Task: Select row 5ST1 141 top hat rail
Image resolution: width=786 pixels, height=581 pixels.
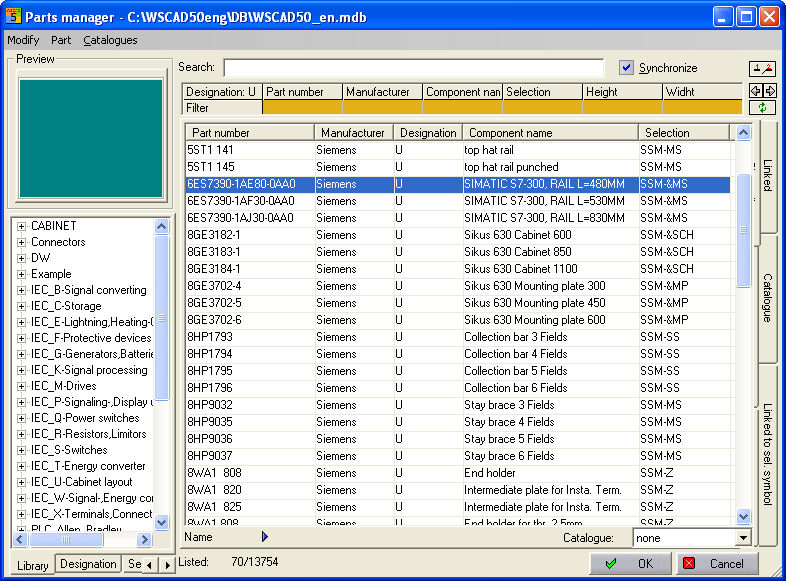Action: [x=458, y=150]
